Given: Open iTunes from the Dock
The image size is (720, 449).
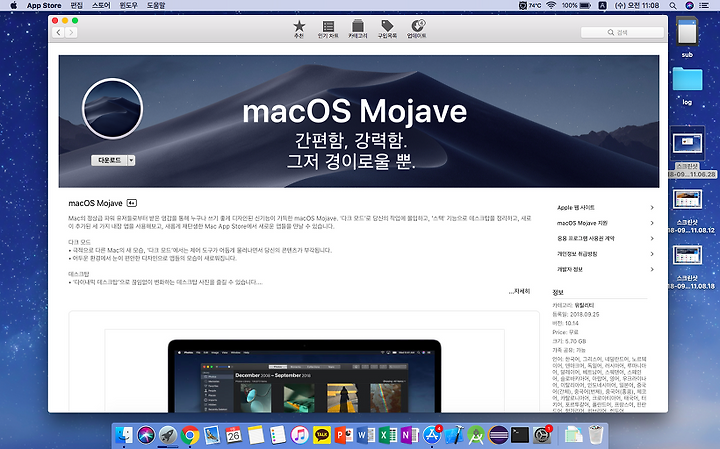Looking at the screenshot, I should point(300,435).
